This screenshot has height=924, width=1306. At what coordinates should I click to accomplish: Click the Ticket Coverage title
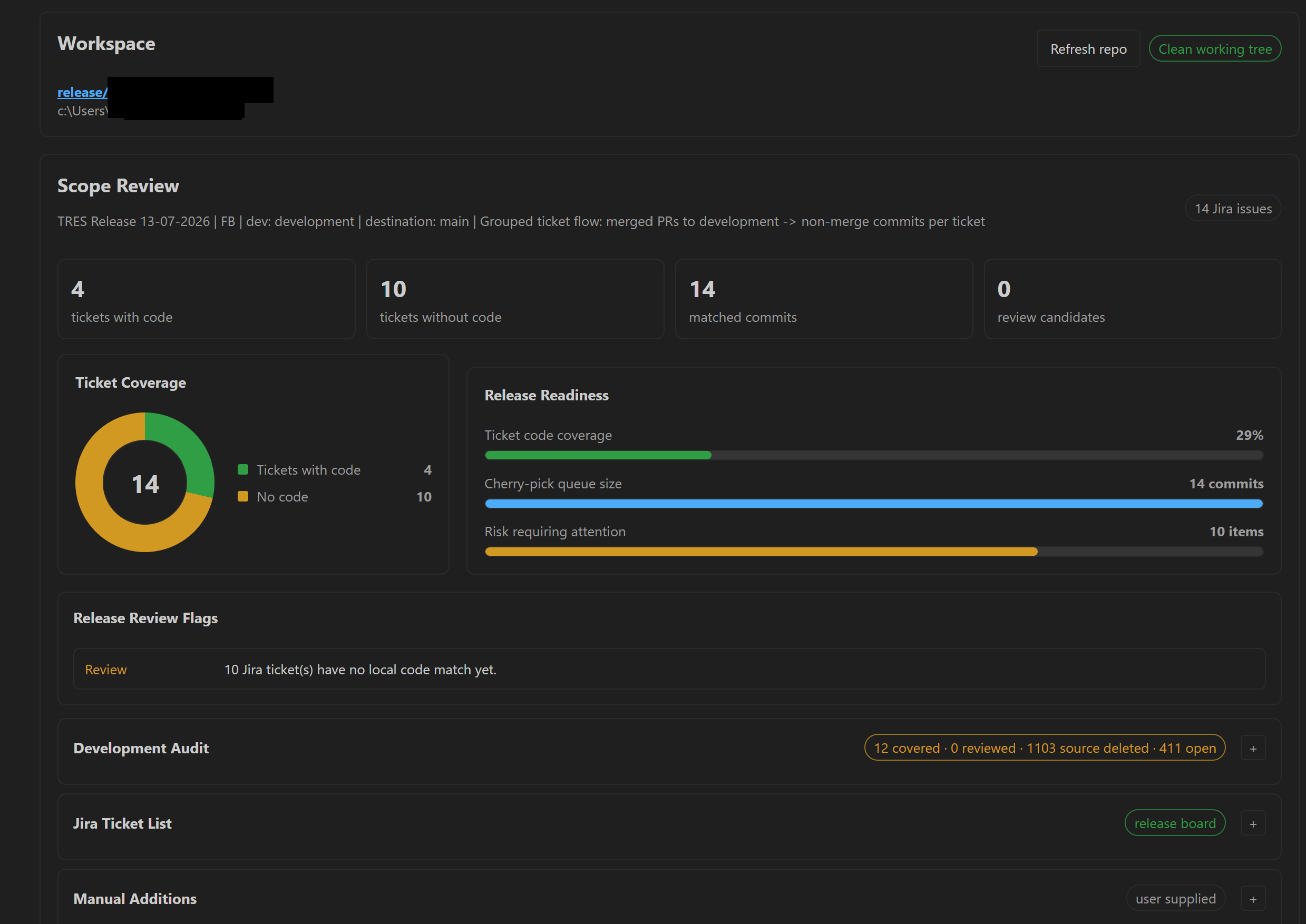tap(131, 383)
